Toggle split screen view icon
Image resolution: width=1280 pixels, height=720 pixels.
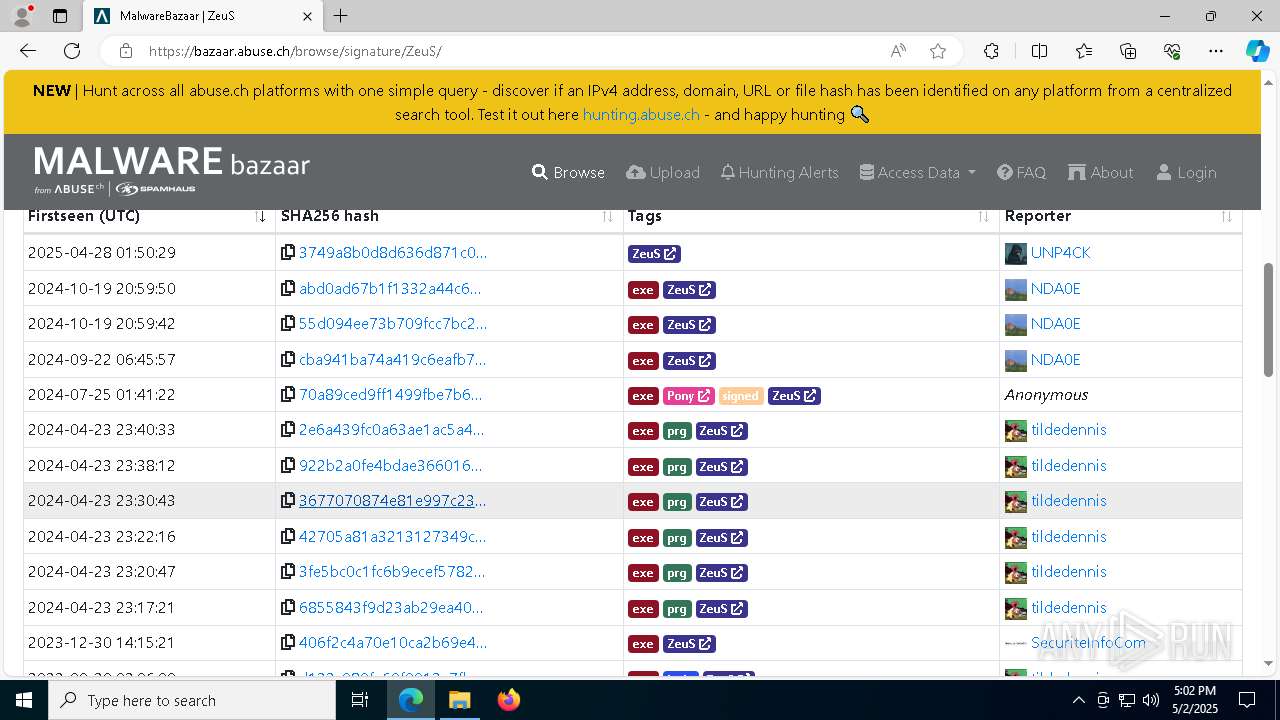[x=1039, y=51]
